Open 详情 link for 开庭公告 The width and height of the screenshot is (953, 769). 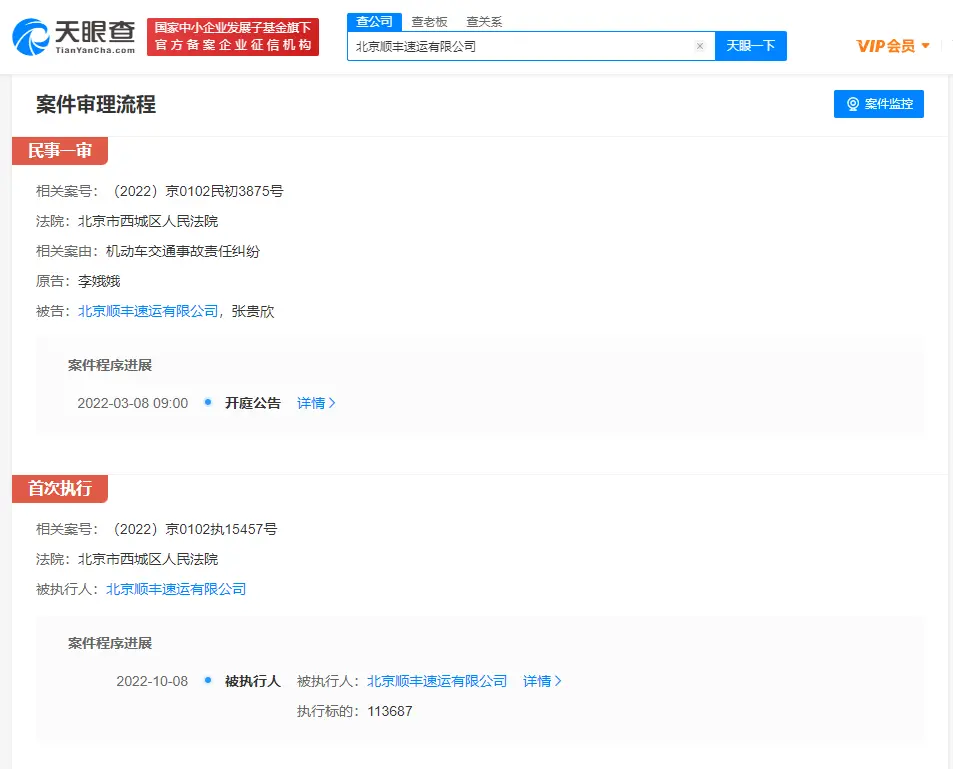click(316, 403)
